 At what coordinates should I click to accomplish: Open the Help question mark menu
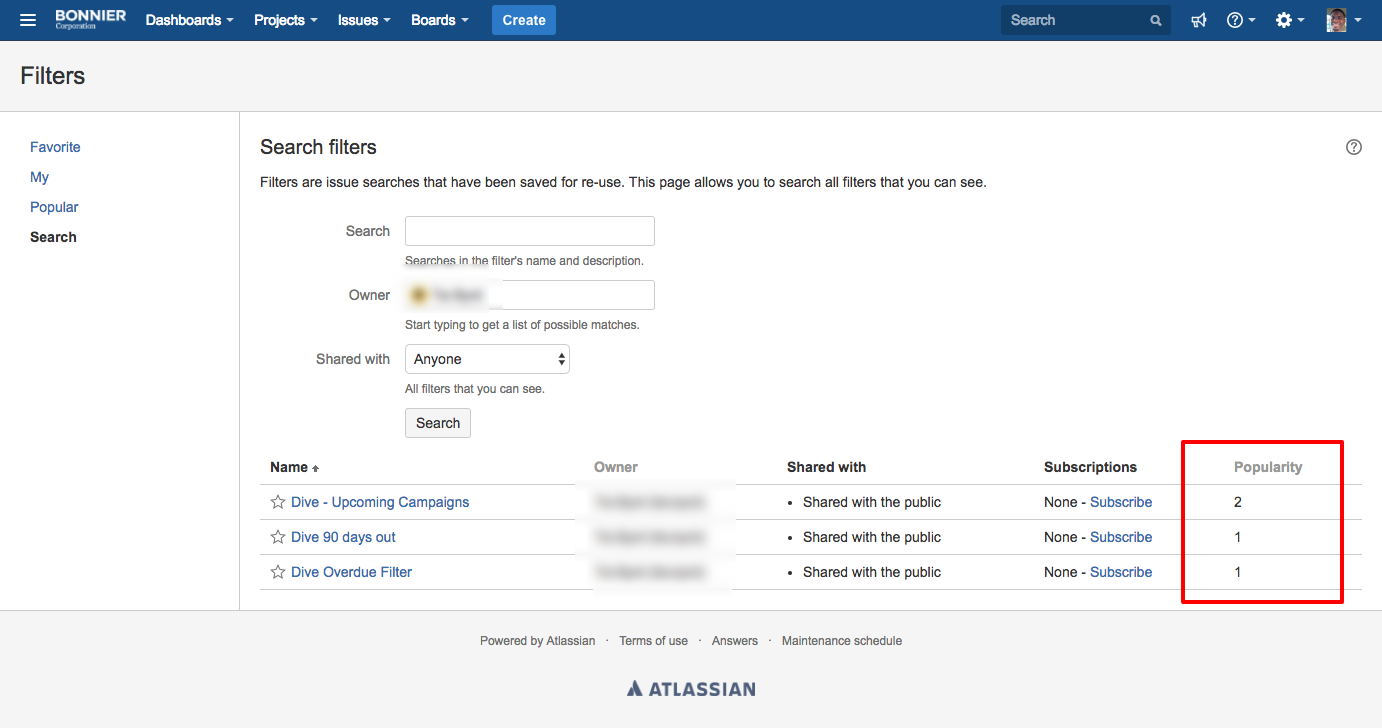1241,20
